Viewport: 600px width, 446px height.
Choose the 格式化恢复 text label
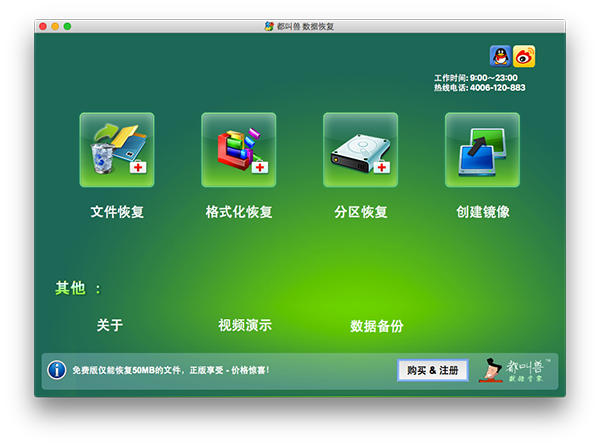tap(238, 212)
